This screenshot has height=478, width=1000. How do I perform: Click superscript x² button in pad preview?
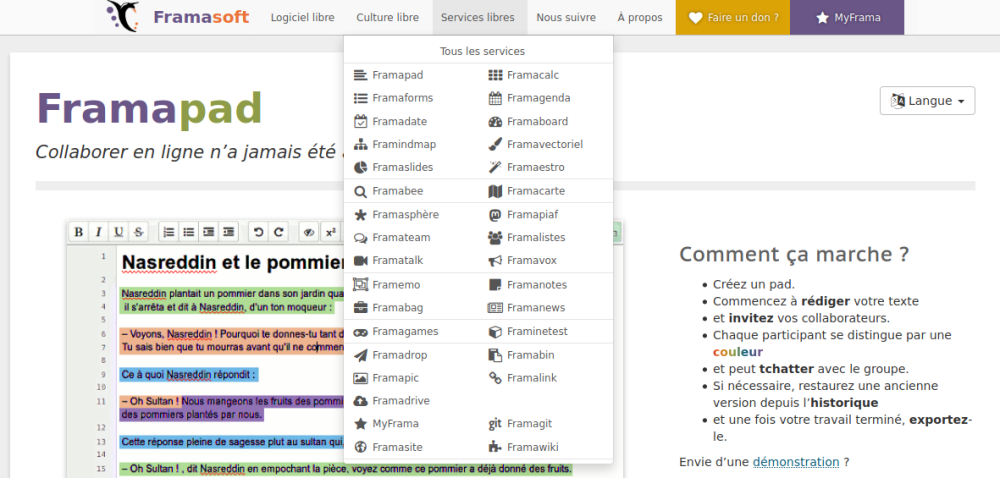pos(330,232)
